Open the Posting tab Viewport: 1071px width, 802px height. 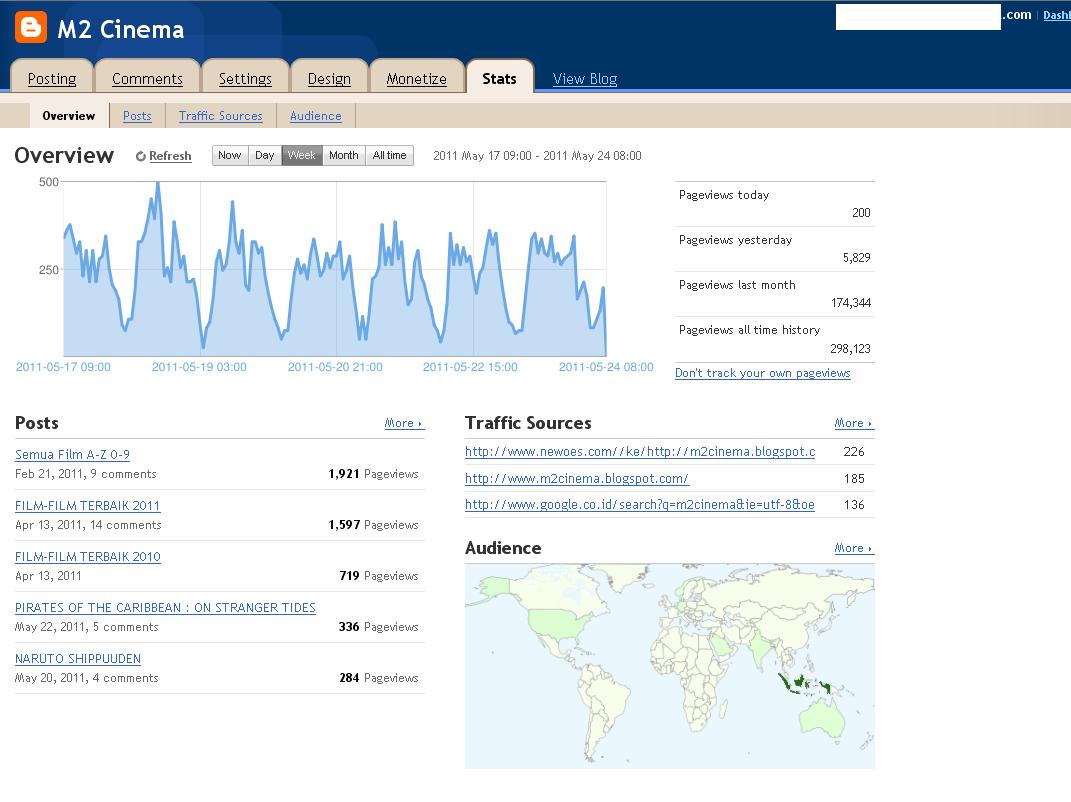(x=52, y=79)
